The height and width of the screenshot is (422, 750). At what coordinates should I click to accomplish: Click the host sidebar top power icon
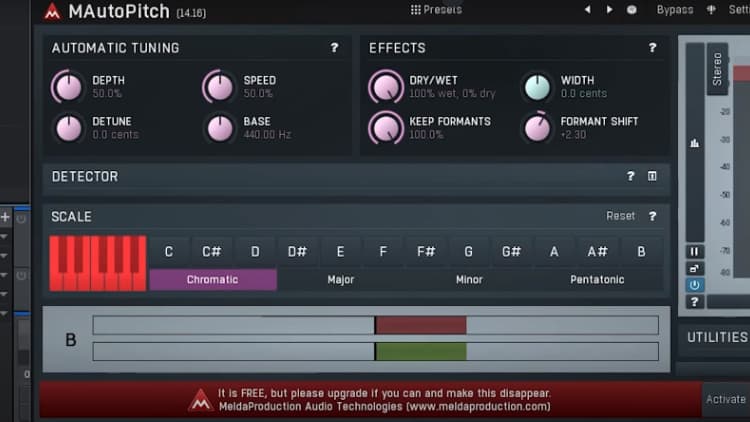click(21, 219)
